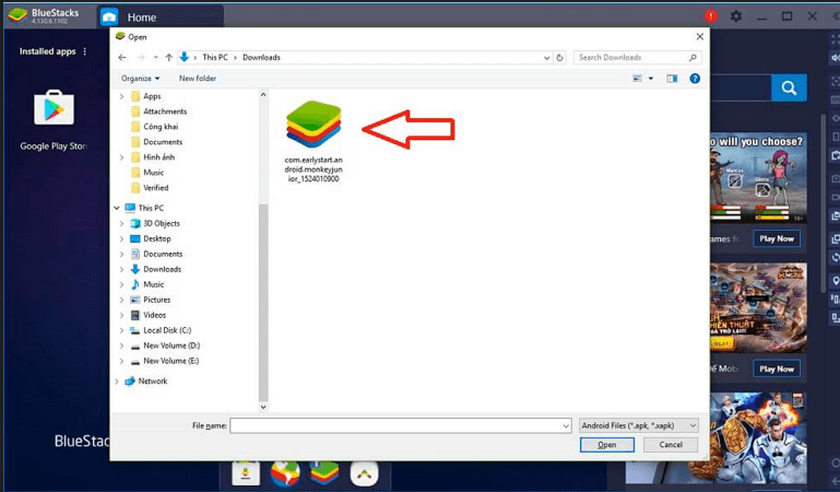Expand the Apps folder node
This screenshot has width=840, height=492.
(x=122, y=96)
